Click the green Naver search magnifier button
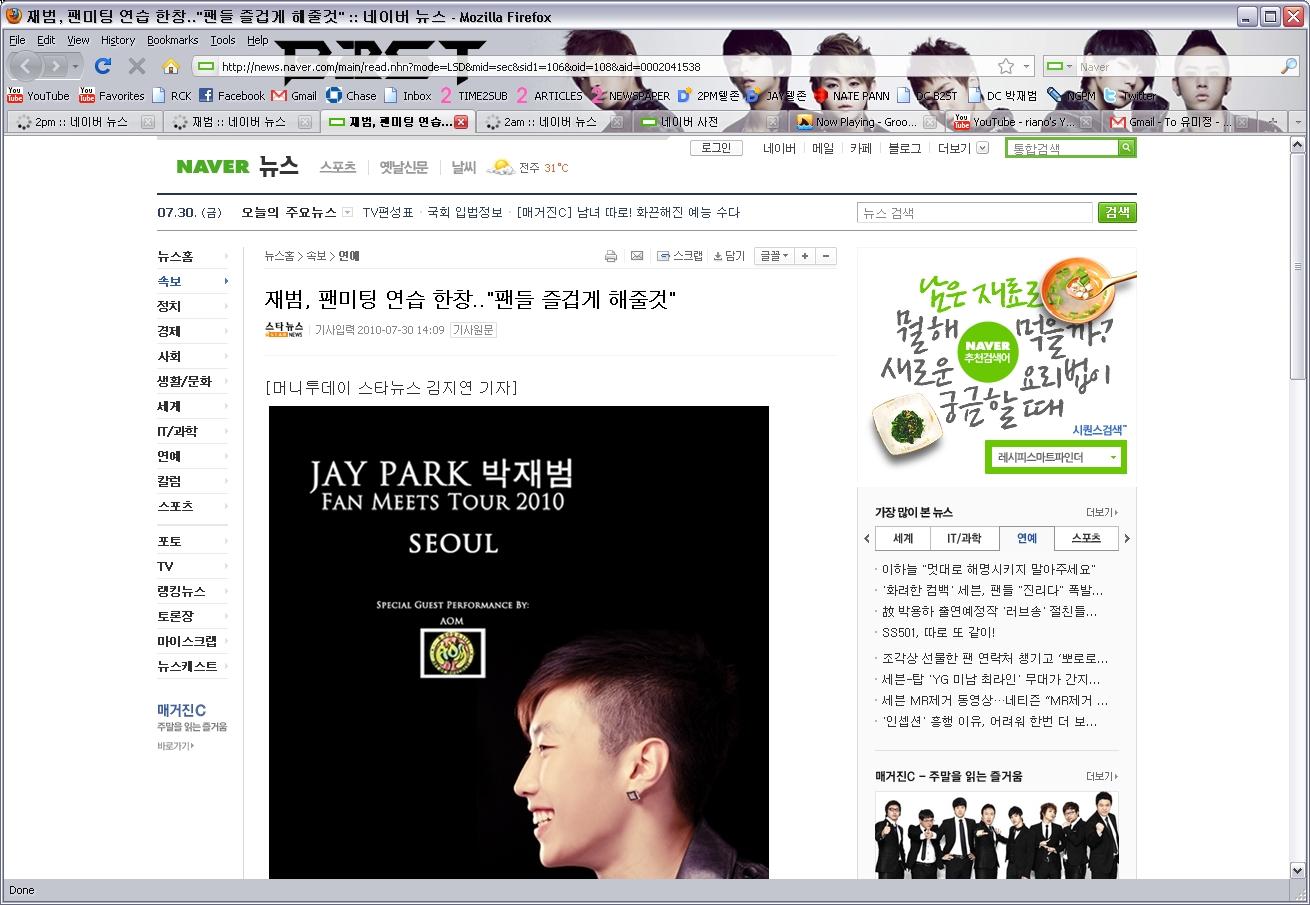1310x905 pixels. [x=1126, y=148]
